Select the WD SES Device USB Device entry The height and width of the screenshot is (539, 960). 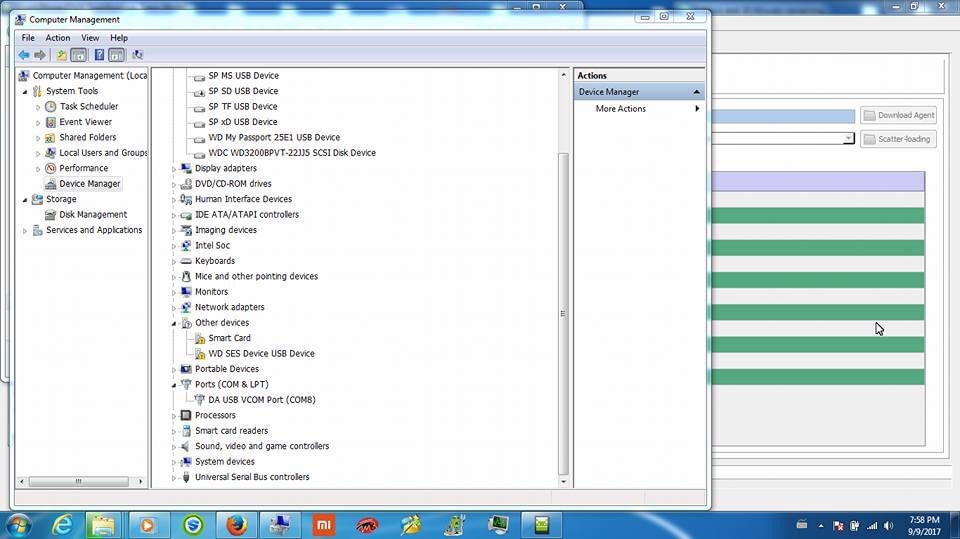tap(261, 353)
